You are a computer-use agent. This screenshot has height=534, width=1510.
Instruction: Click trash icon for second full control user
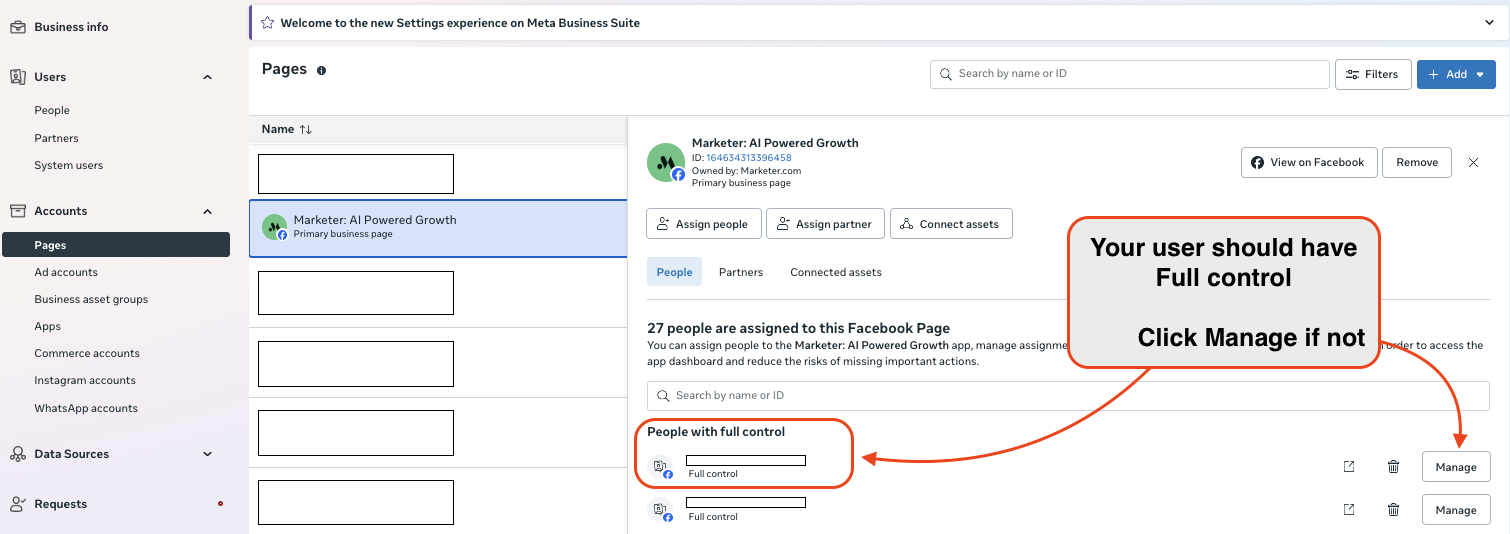point(1393,509)
